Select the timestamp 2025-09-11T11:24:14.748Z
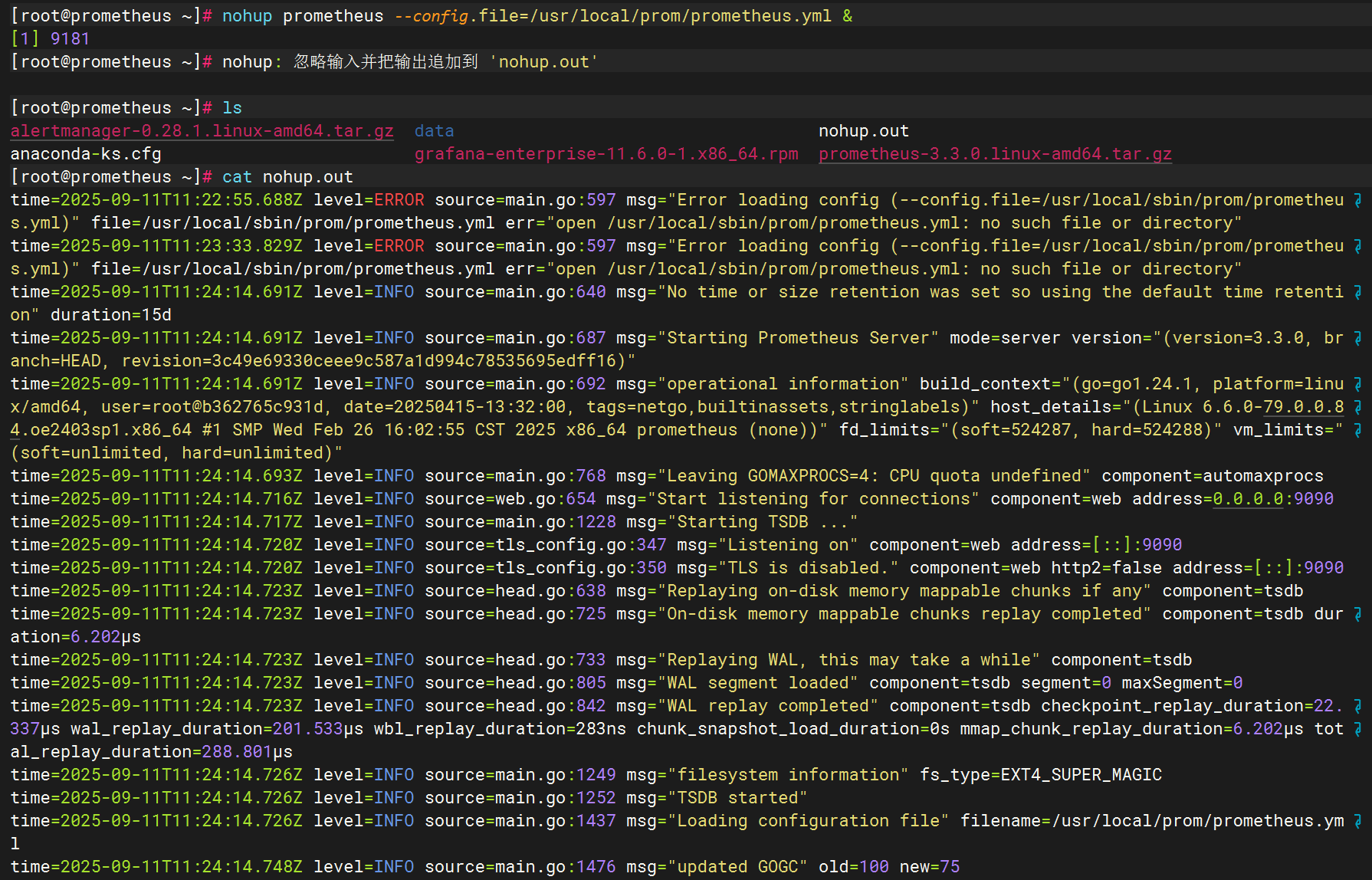 (182, 867)
